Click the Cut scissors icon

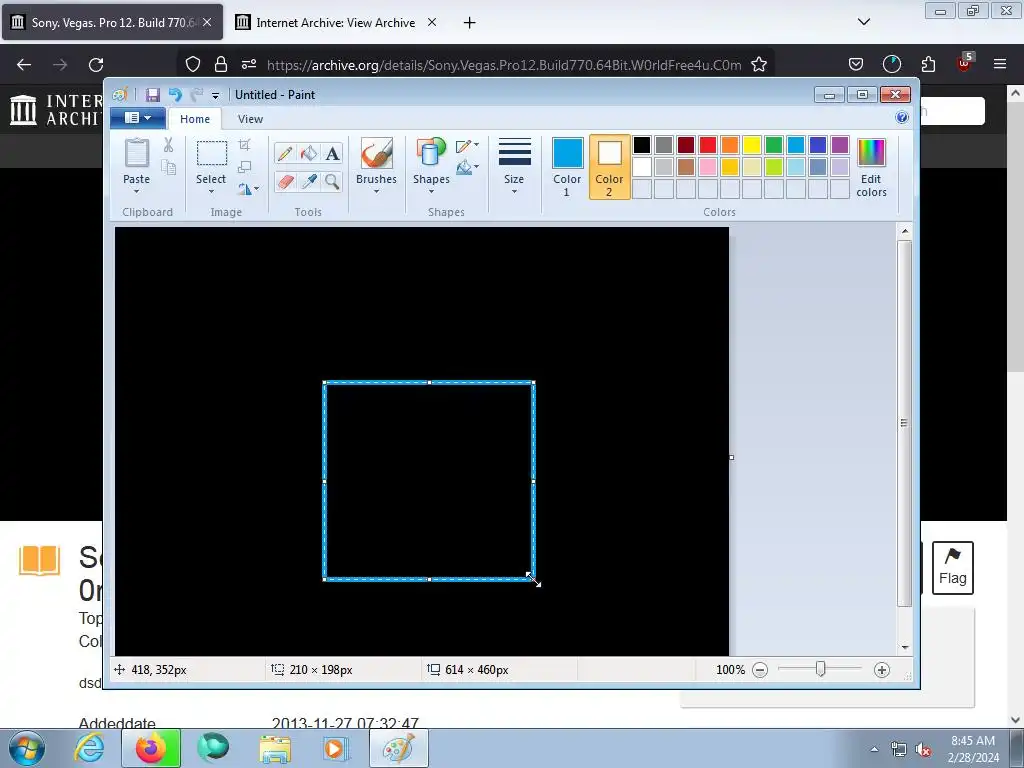pyautogui.click(x=168, y=145)
